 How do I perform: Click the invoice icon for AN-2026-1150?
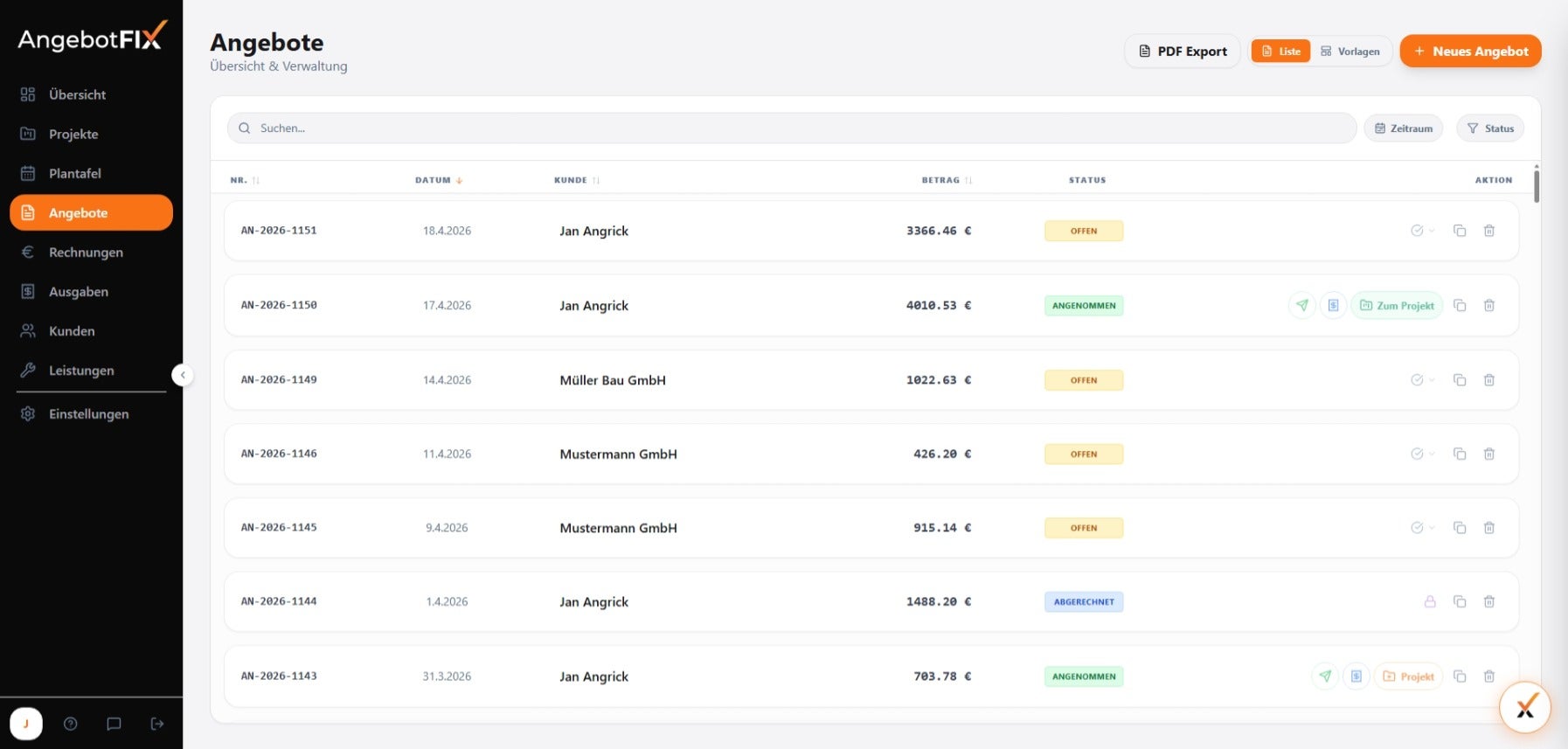(x=1333, y=305)
